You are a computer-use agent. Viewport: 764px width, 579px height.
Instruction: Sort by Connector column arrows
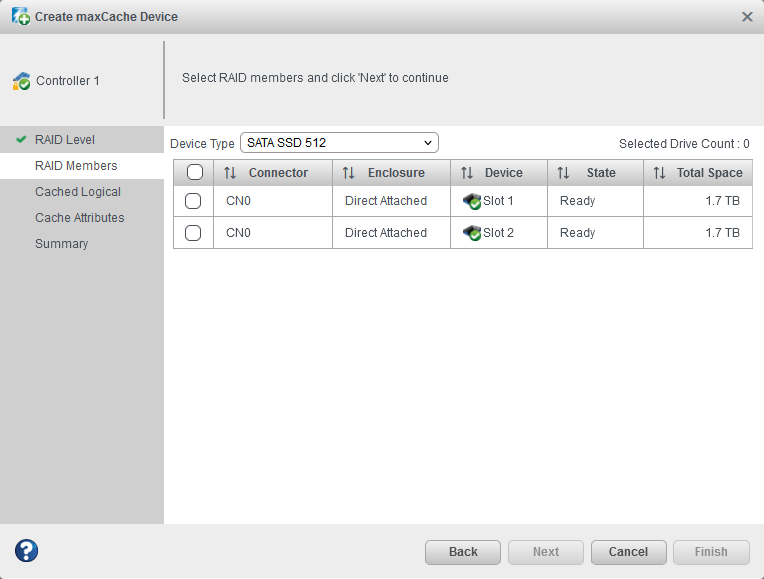coord(230,173)
